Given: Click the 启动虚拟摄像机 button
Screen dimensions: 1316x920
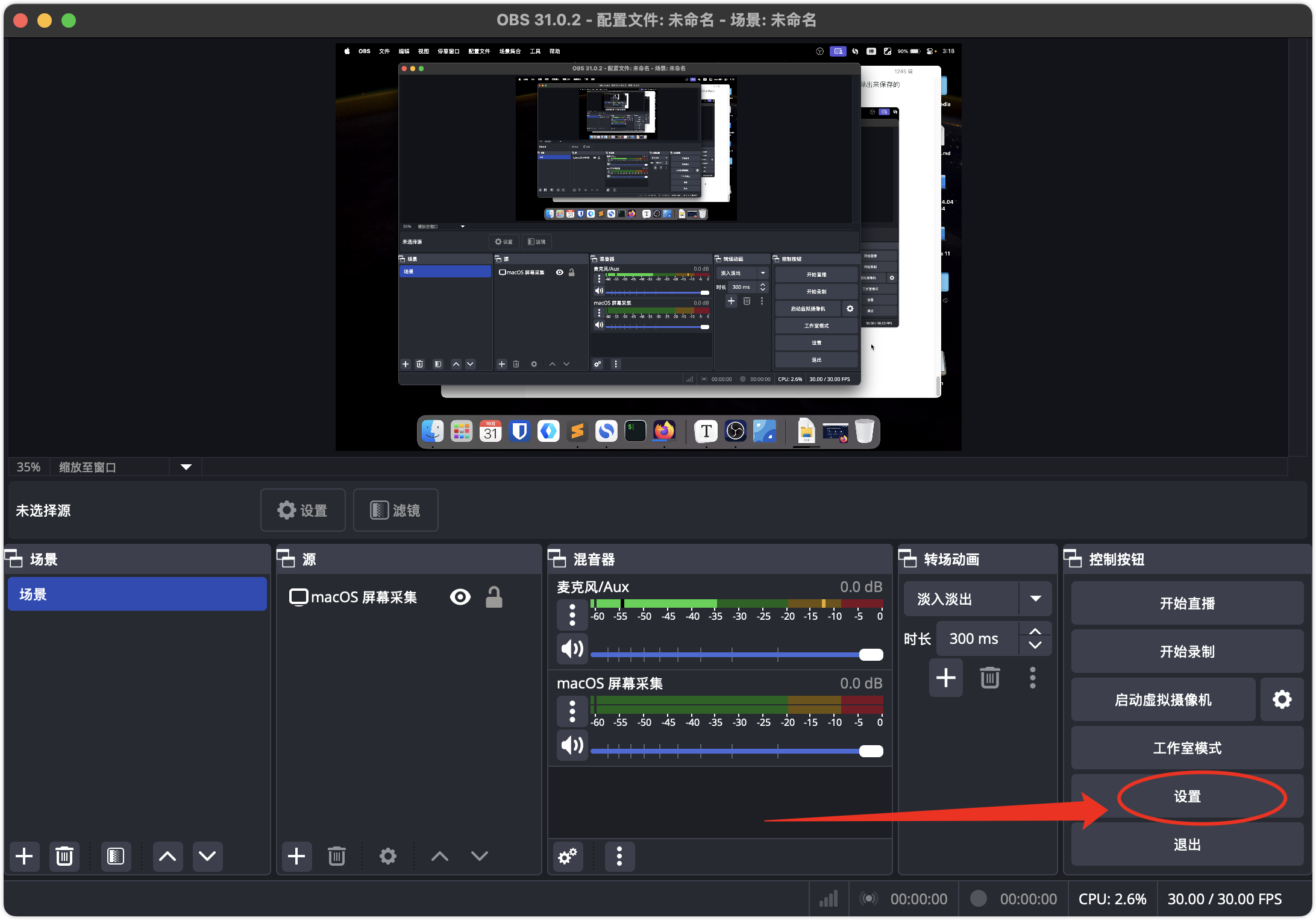Looking at the screenshot, I should (x=1164, y=699).
